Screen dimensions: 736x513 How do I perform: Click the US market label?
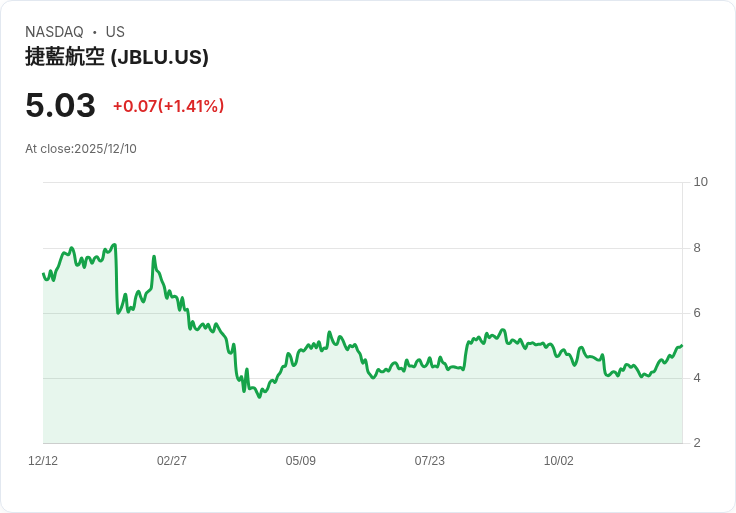pos(115,32)
